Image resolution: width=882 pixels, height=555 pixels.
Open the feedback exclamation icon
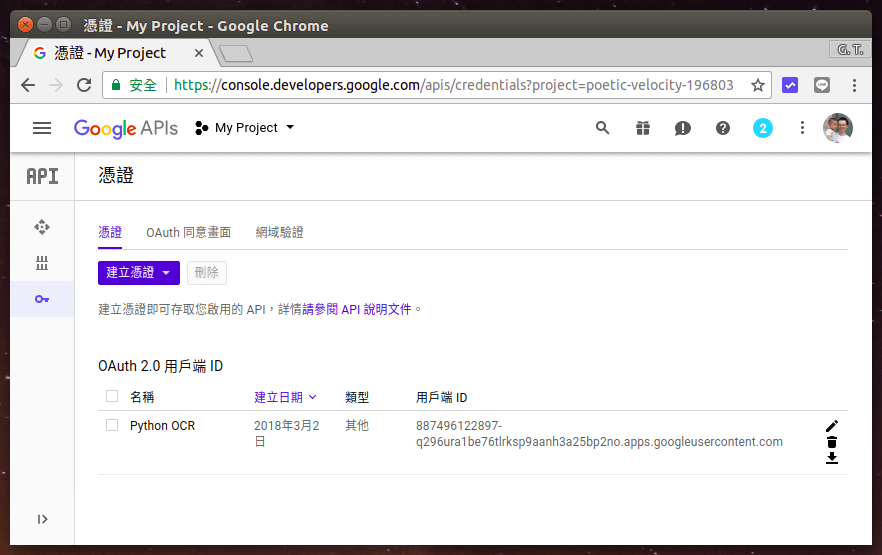pos(682,128)
